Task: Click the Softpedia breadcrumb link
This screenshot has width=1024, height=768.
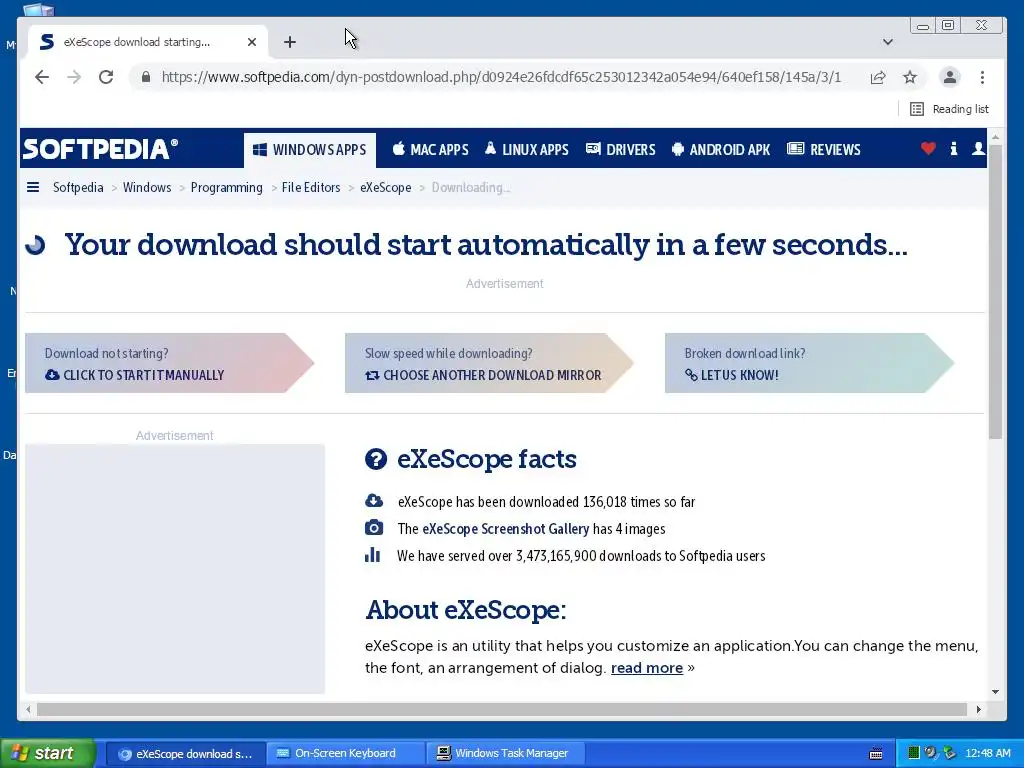Action: pos(78,187)
